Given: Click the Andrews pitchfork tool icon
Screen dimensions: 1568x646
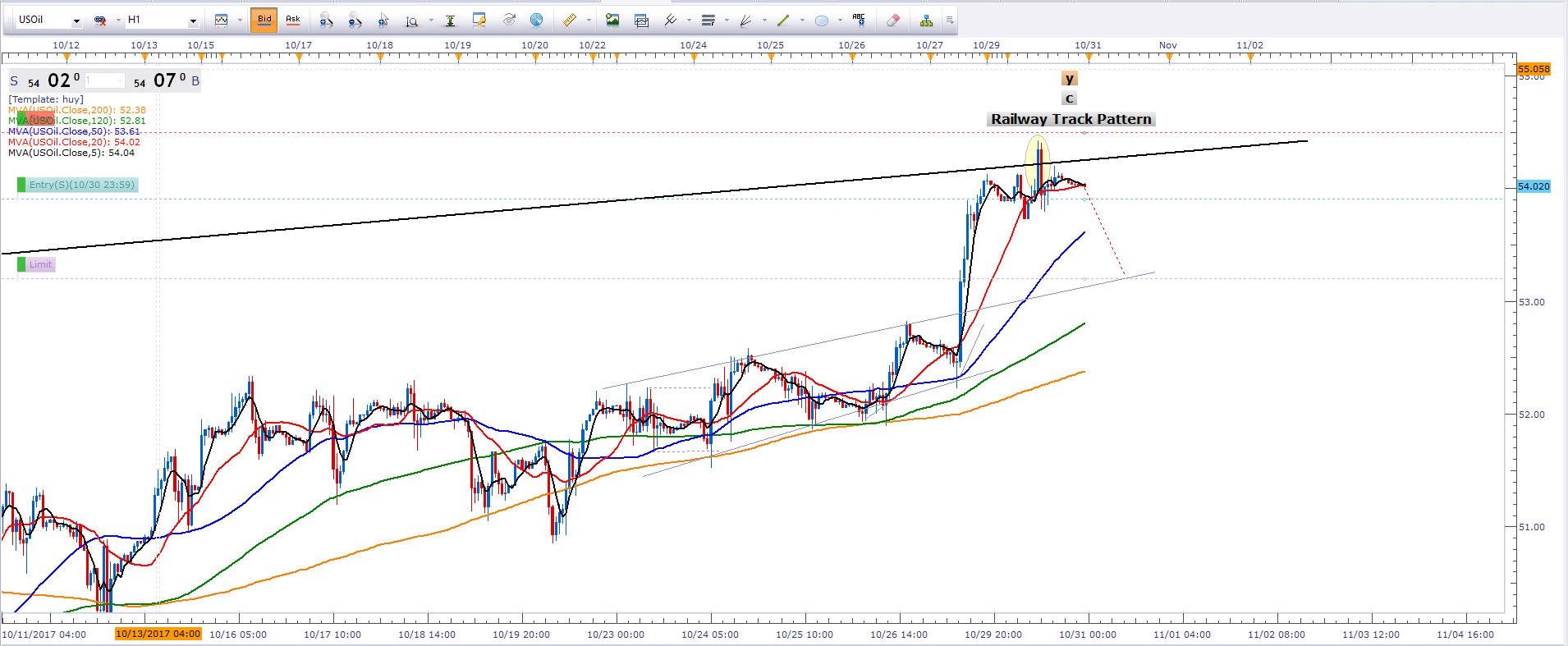Looking at the screenshot, I should click(670, 21).
